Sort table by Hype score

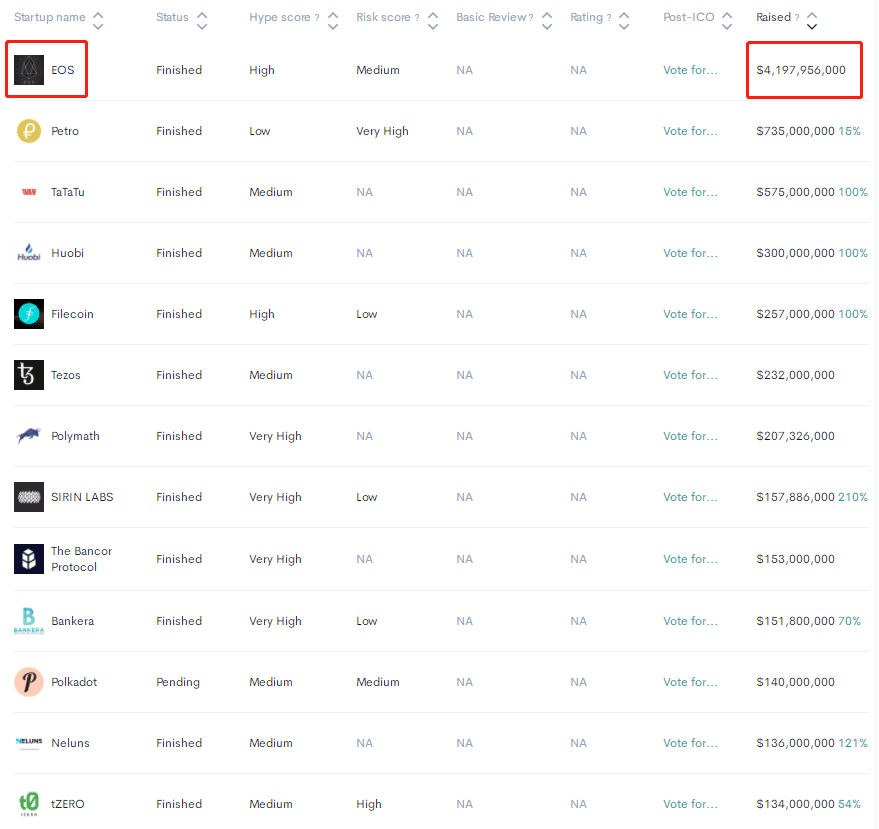coord(333,21)
